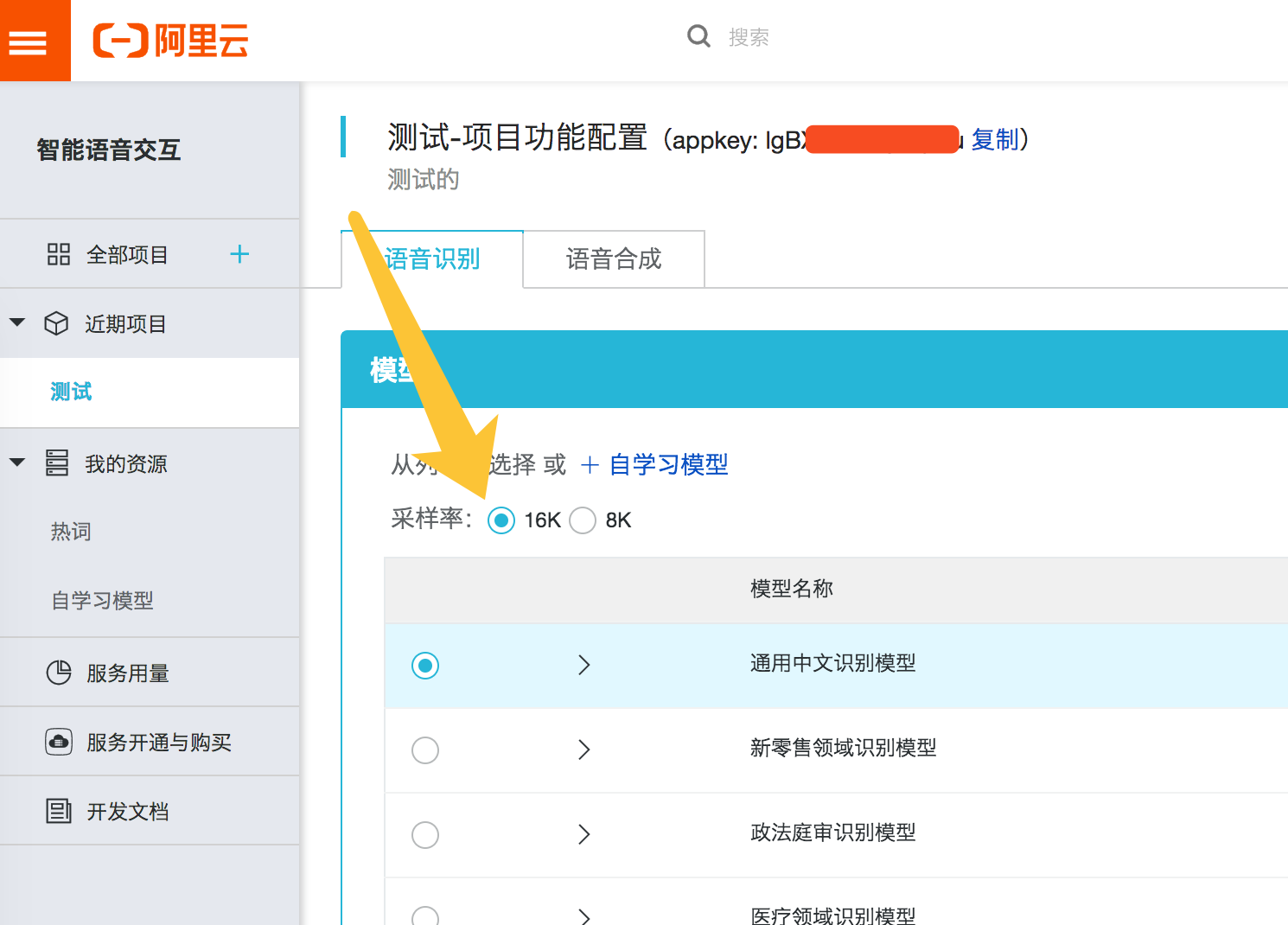Click the search magnifier icon
1288x925 pixels.
(x=698, y=36)
